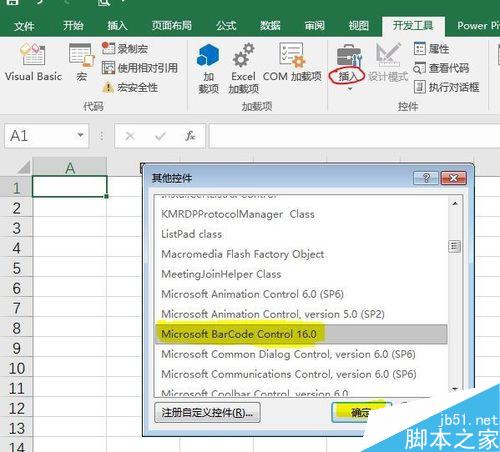Confirm with the 确定 button

click(x=361, y=413)
